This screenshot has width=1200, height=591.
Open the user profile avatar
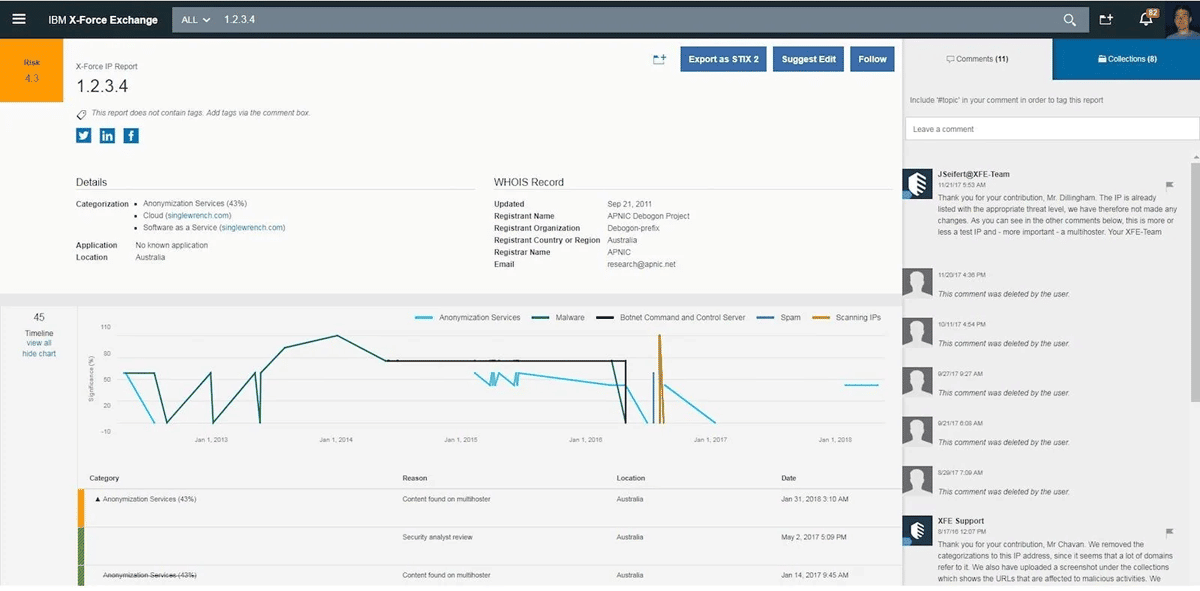tap(1181, 20)
